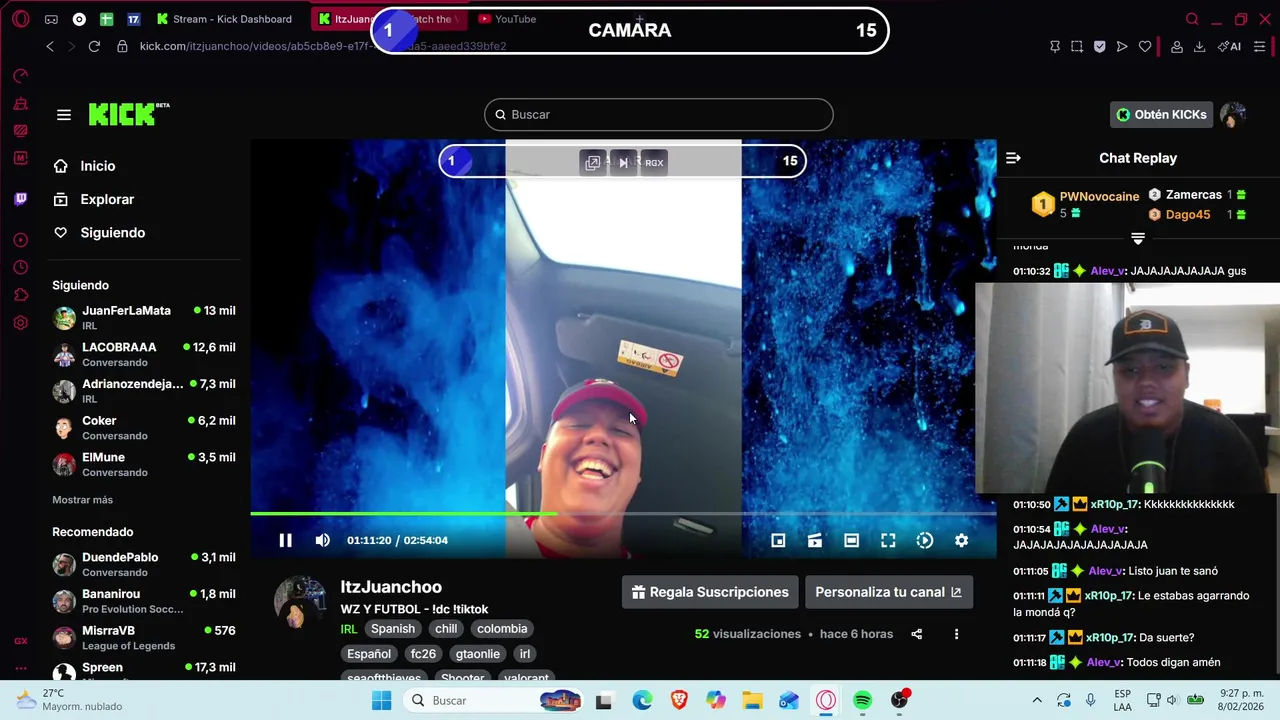The height and width of the screenshot is (720, 1280).
Task: Open ItzJuanchoo channel avatar
Action: click(300, 602)
